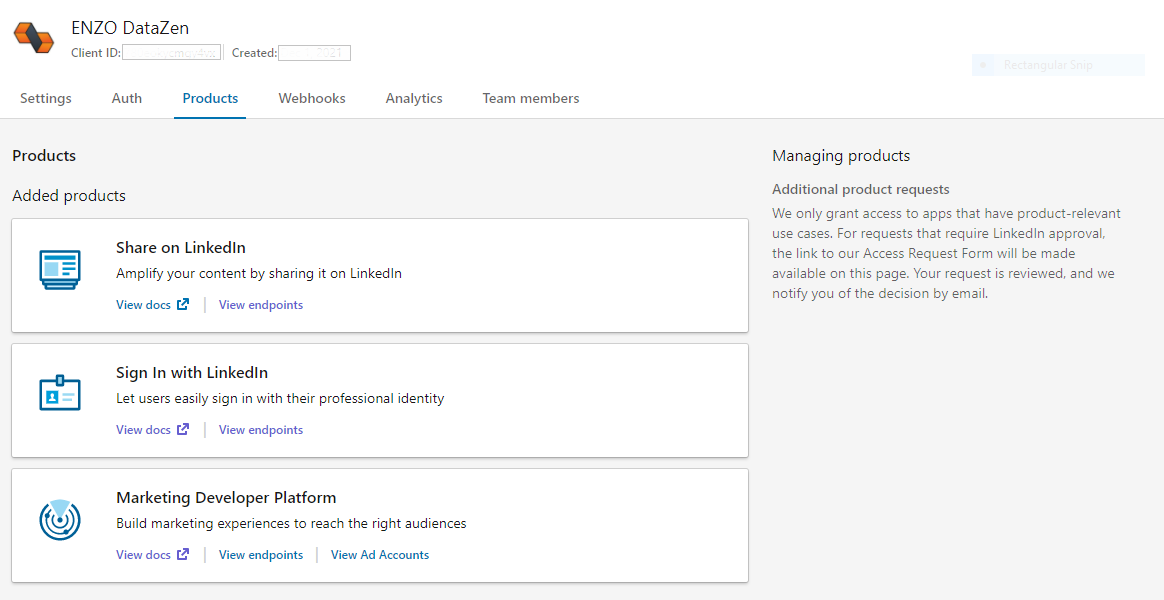Image resolution: width=1164 pixels, height=600 pixels.
Task: Click the Created label
Action: pos(254,53)
